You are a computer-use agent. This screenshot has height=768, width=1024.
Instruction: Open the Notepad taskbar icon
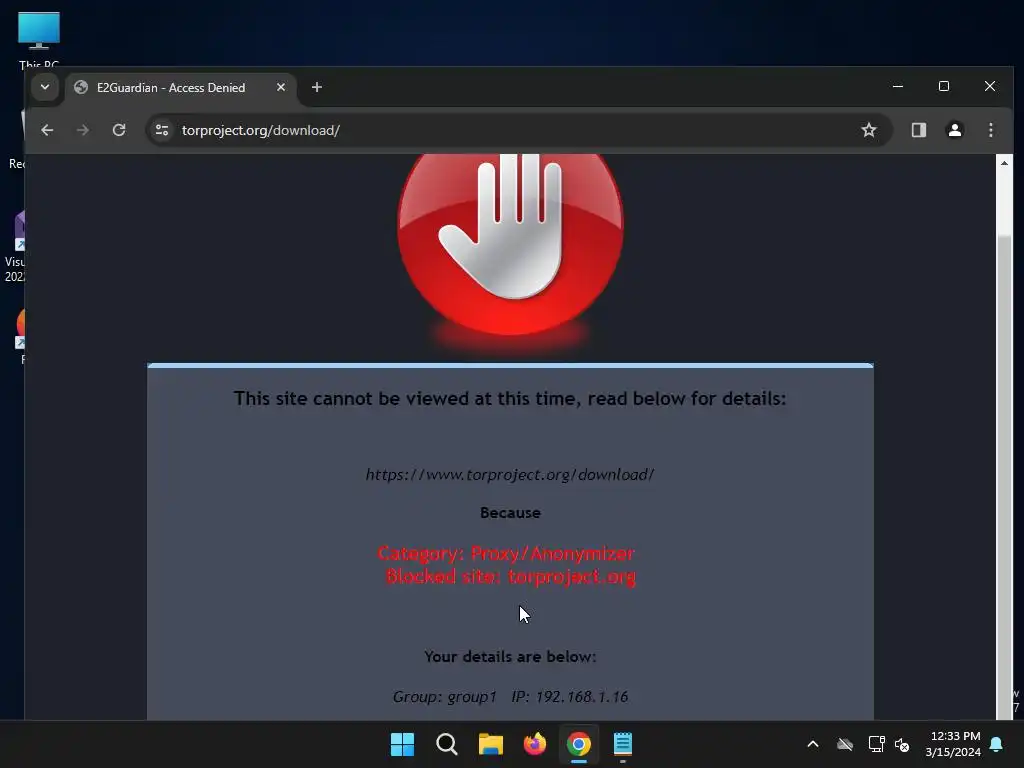coord(623,744)
